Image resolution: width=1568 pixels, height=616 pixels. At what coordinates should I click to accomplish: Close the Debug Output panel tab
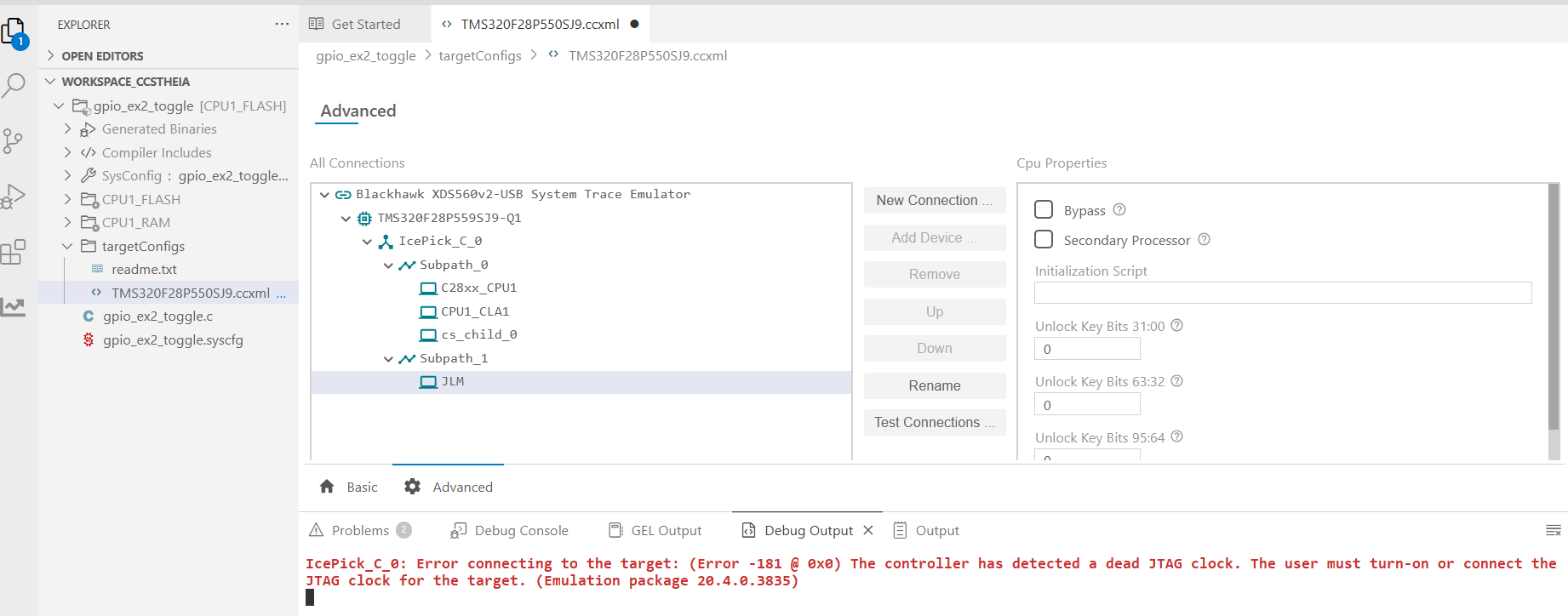click(x=868, y=530)
